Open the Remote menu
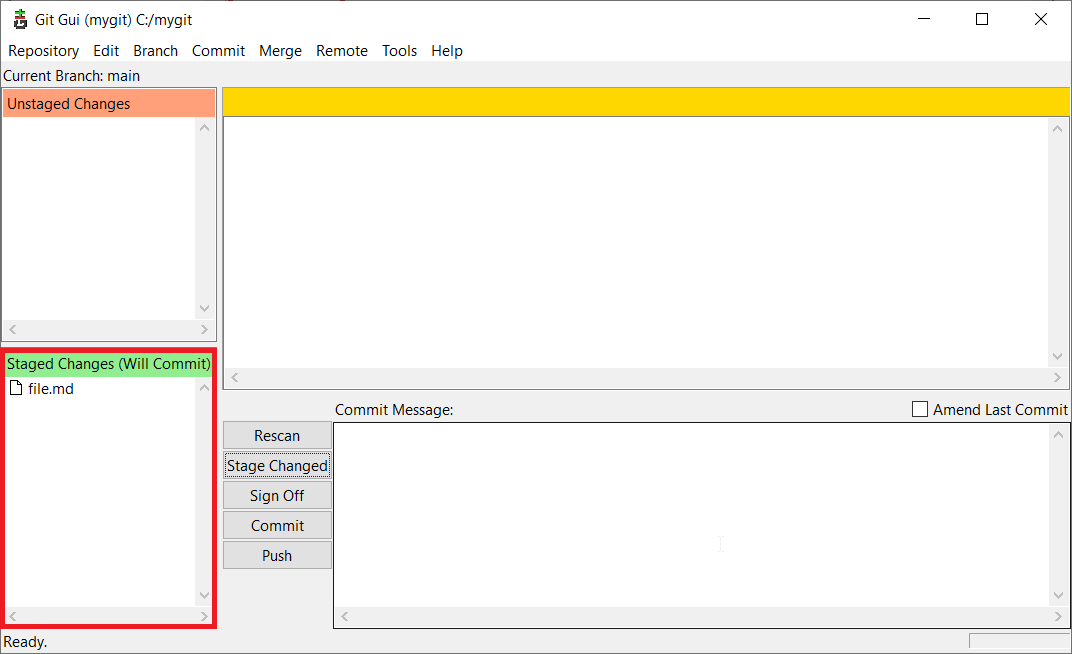 point(342,51)
